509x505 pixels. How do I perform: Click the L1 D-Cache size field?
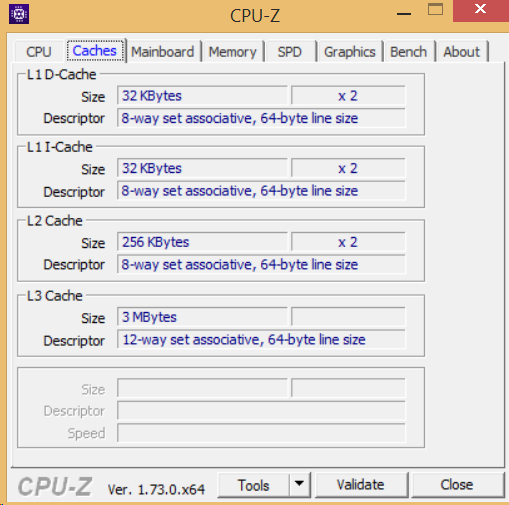click(202, 96)
